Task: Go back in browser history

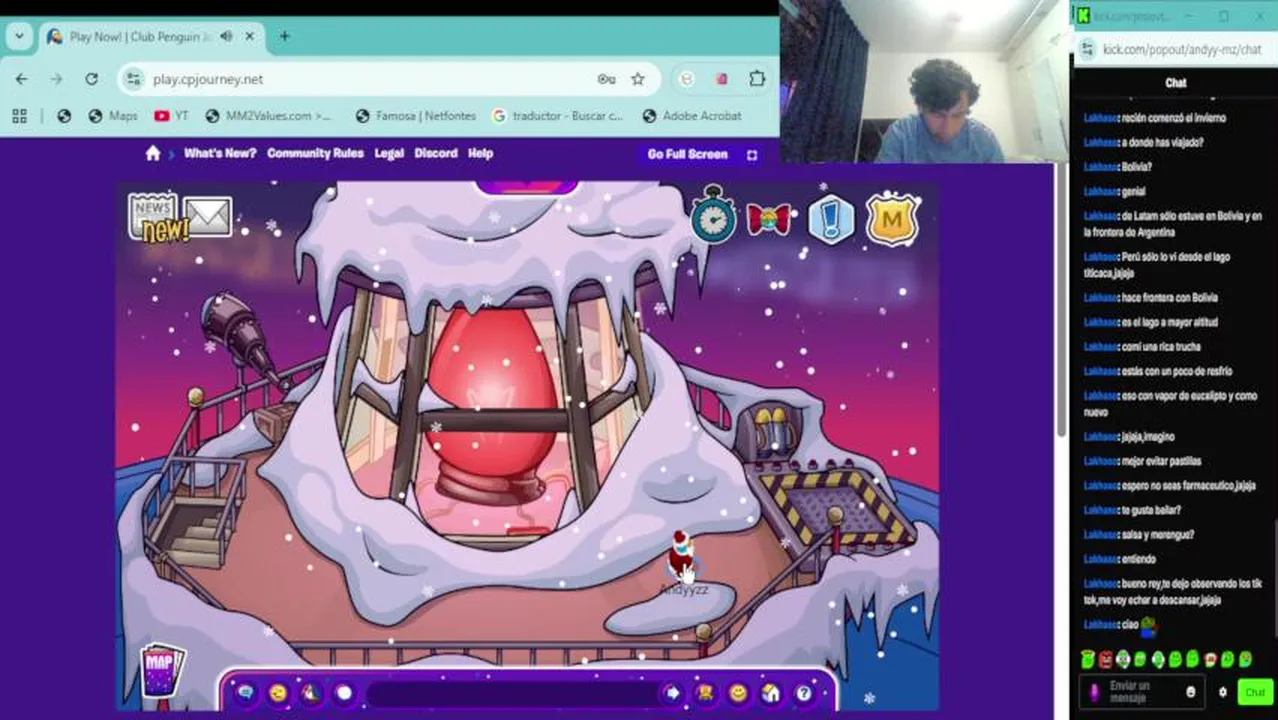Action: pyautogui.click(x=22, y=79)
